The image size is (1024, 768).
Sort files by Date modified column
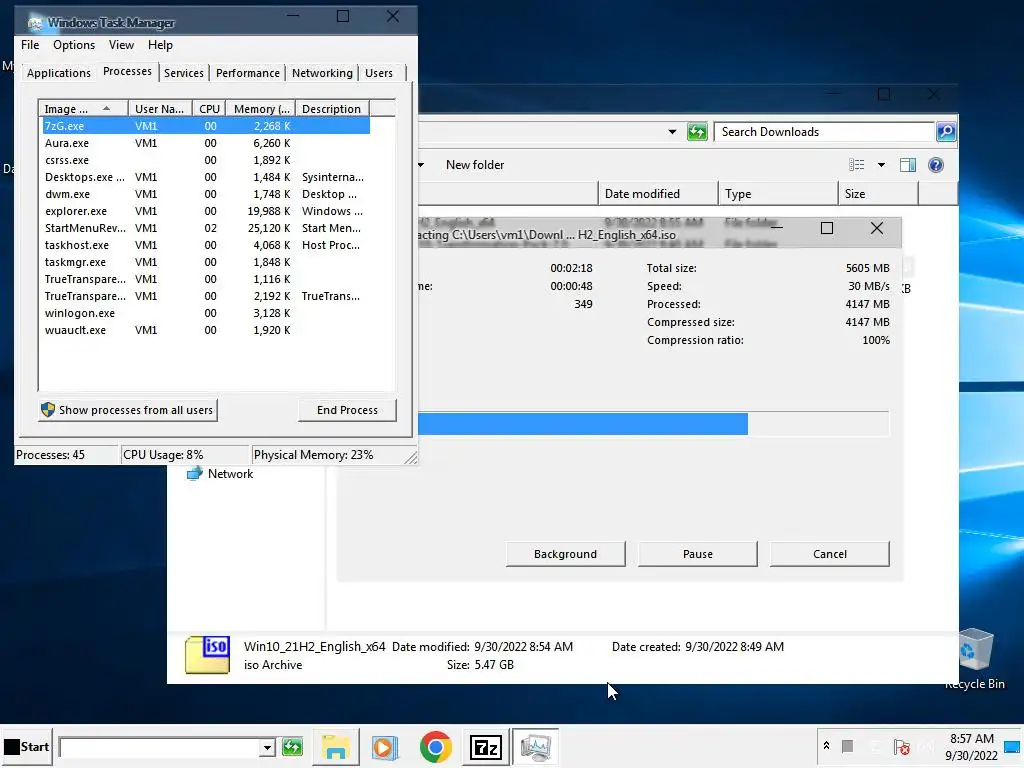pos(658,194)
